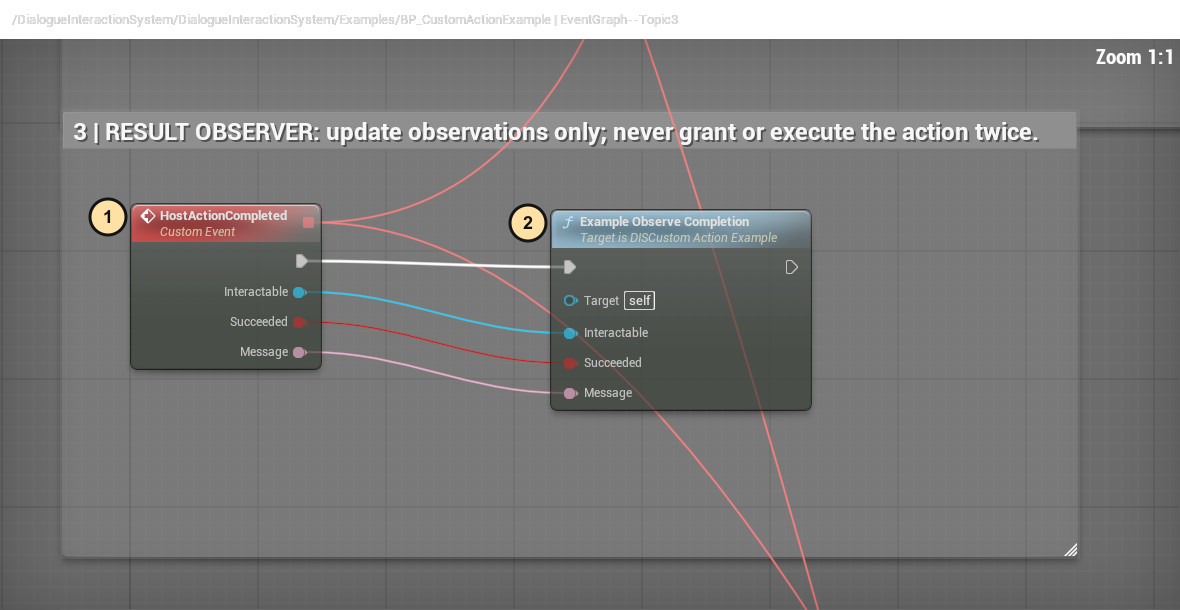The width and height of the screenshot is (1180, 610).
Task: Click execution output pin of Example Observe Completion
Action: pos(792,267)
